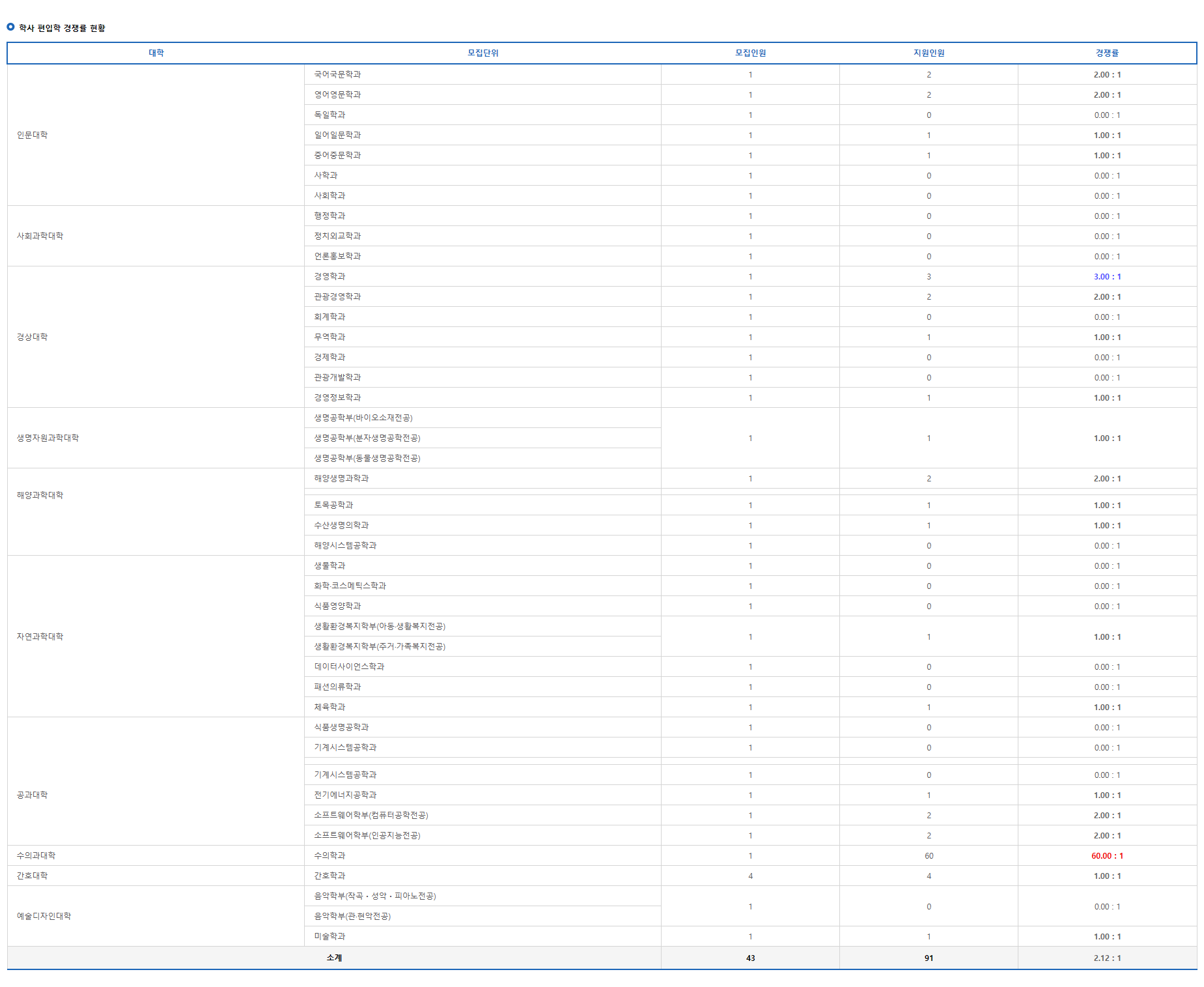Click the 음악학부(관·현악전공) entry
Viewport: 1204px width, 987px height.
(352, 916)
